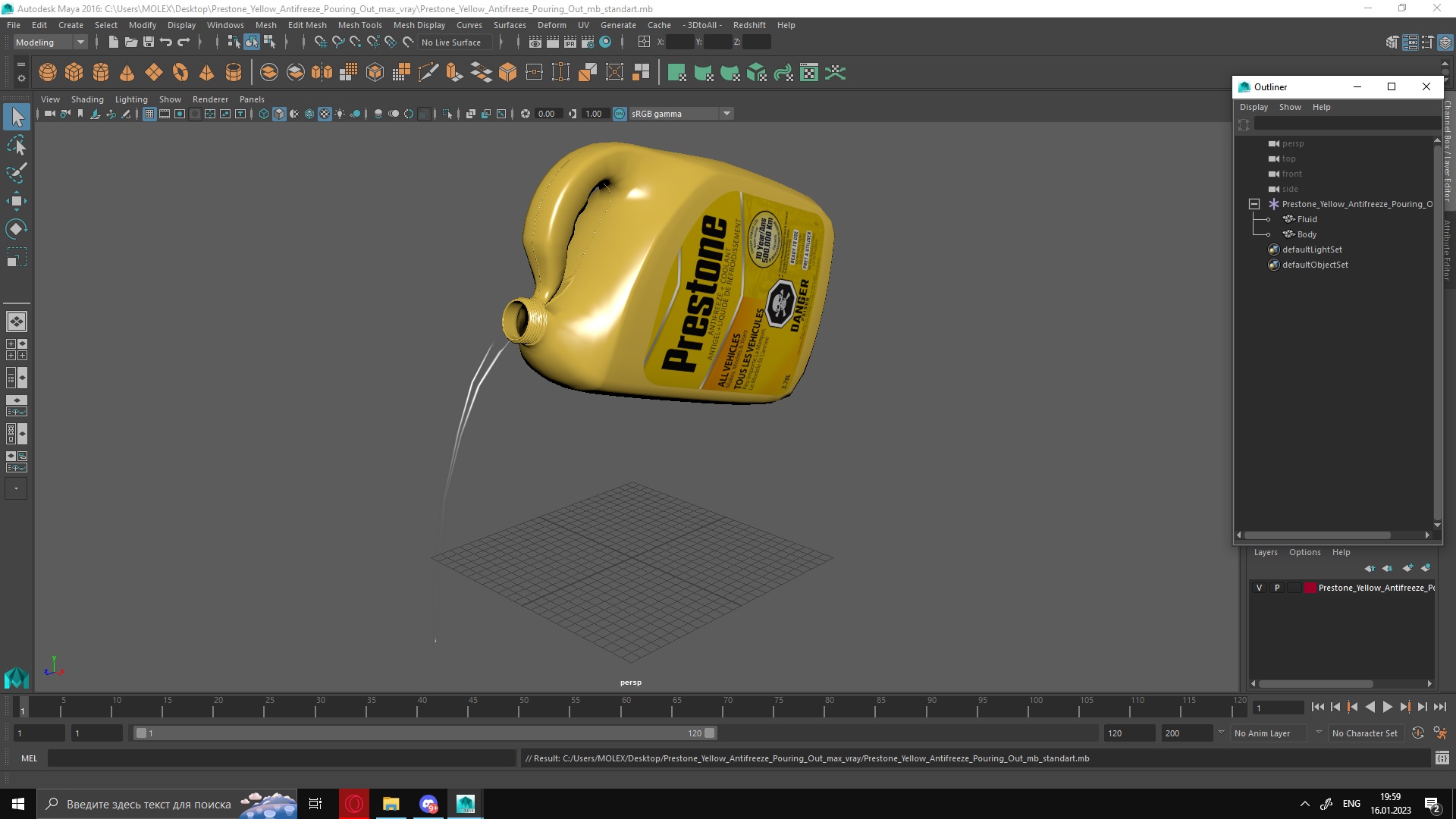This screenshot has width=1456, height=819.
Task: Toggle the viewport grid display button
Action: tap(149, 114)
